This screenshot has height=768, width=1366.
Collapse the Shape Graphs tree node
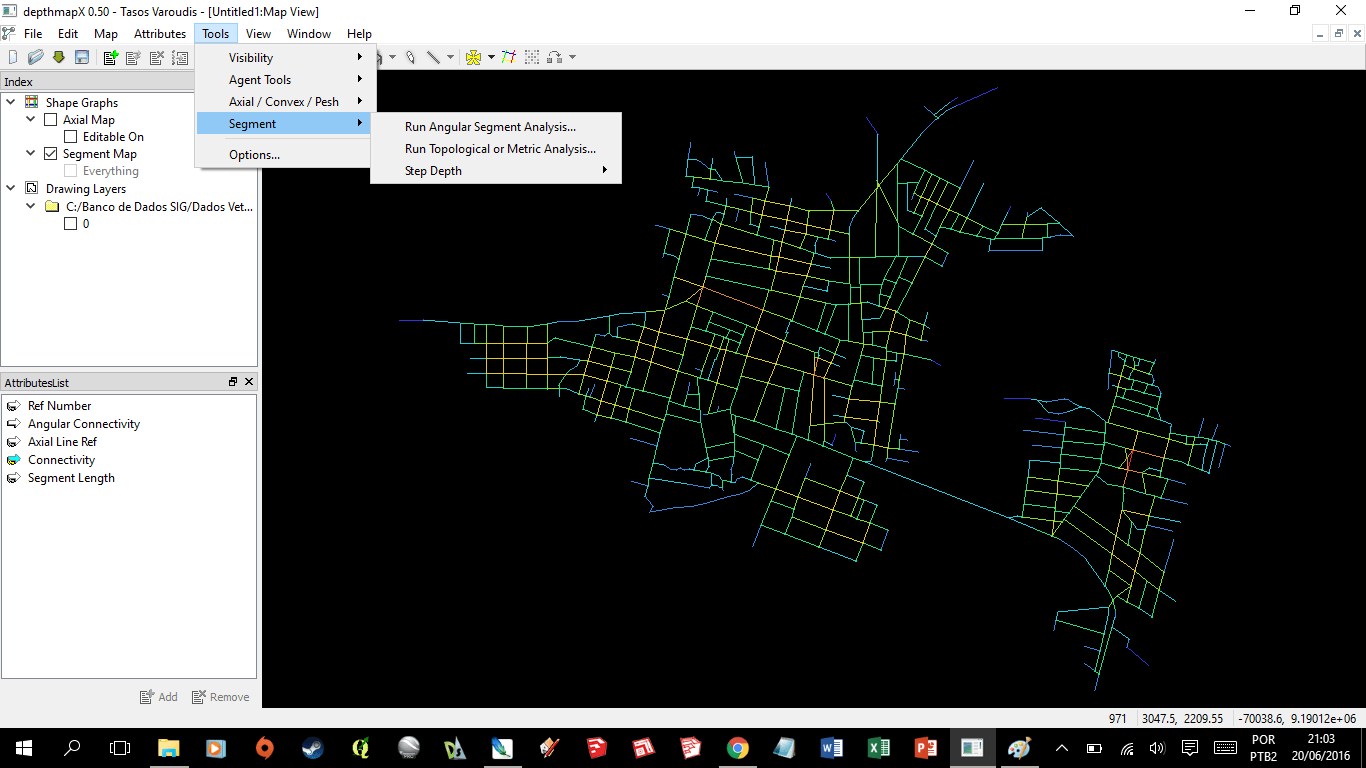click(x=11, y=102)
